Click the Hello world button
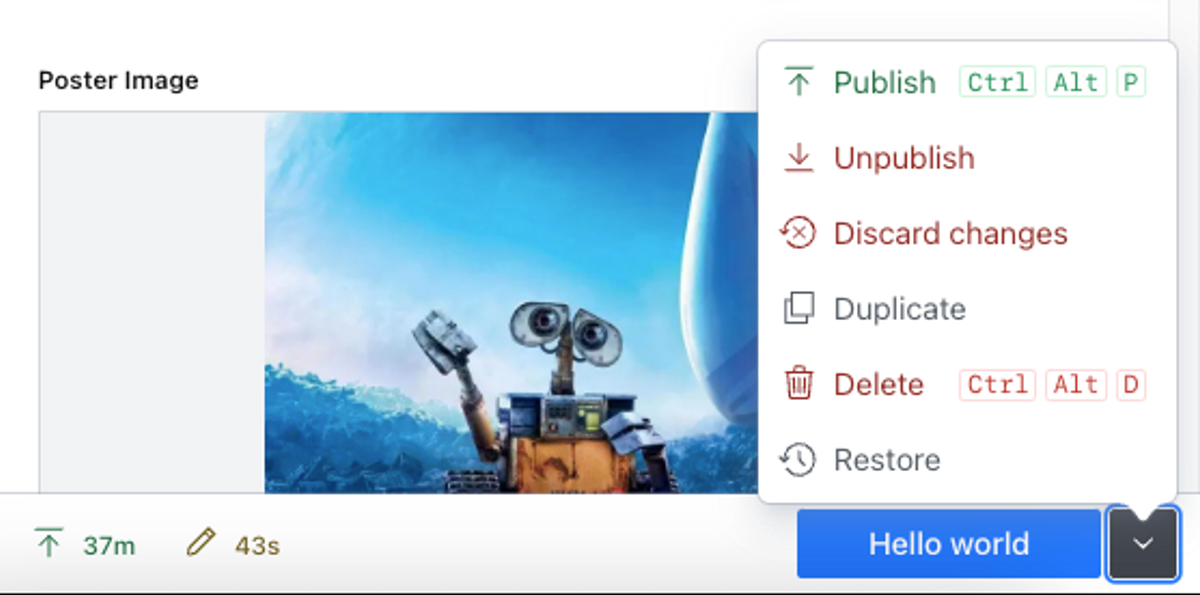The height and width of the screenshot is (595, 1200). coord(948,544)
